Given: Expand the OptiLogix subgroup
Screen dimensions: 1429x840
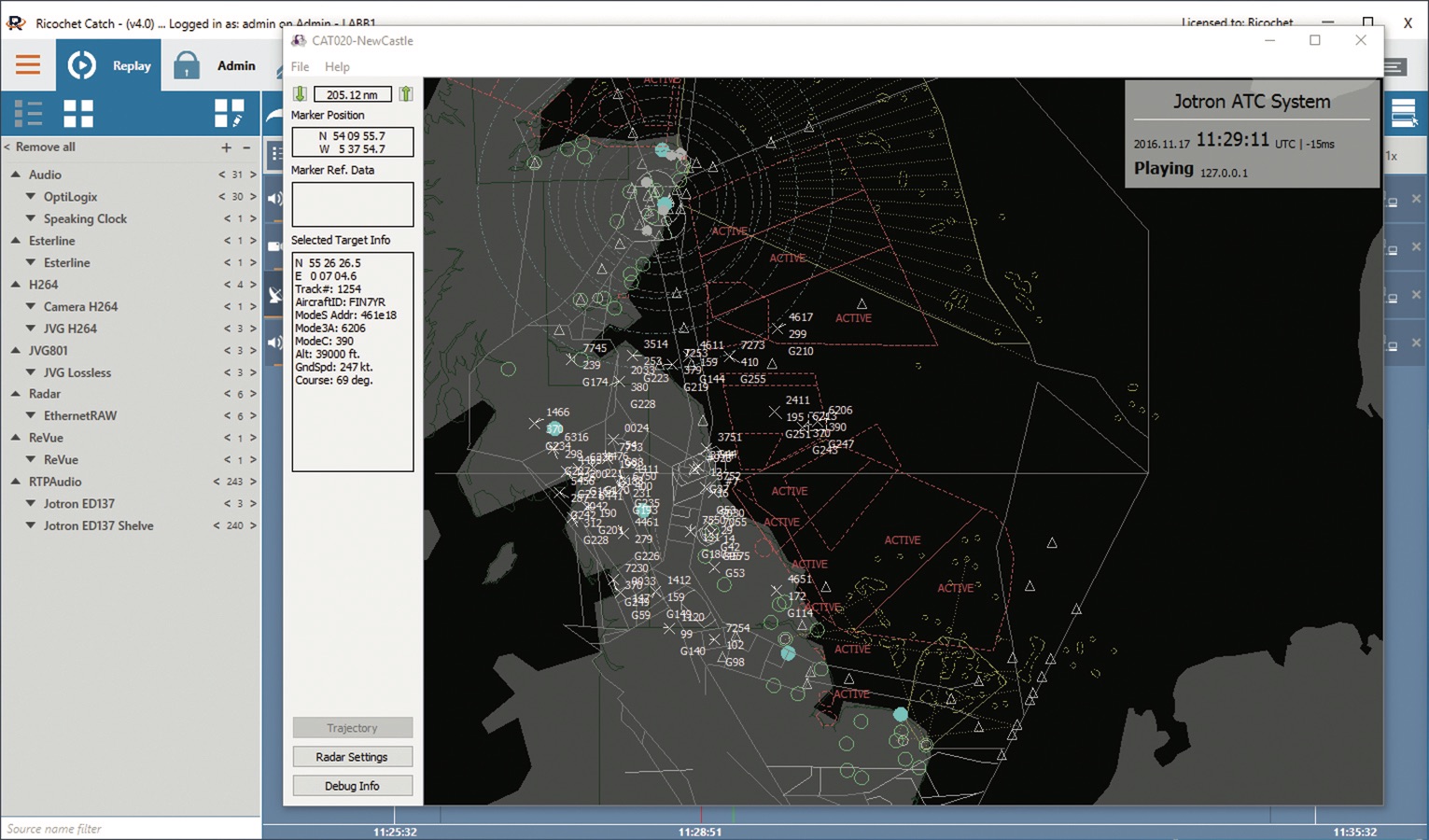Looking at the screenshot, I should click(31, 197).
